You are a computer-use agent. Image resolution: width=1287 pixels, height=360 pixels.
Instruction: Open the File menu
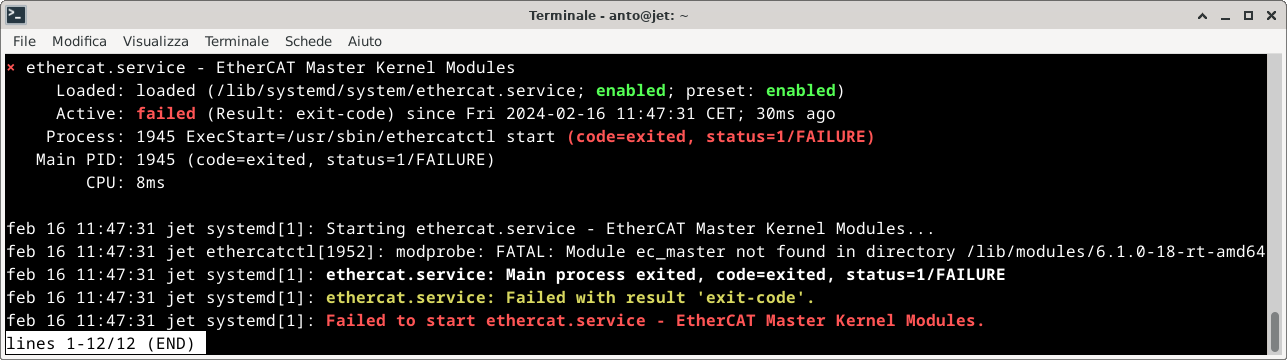pyautogui.click(x=25, y=41)
